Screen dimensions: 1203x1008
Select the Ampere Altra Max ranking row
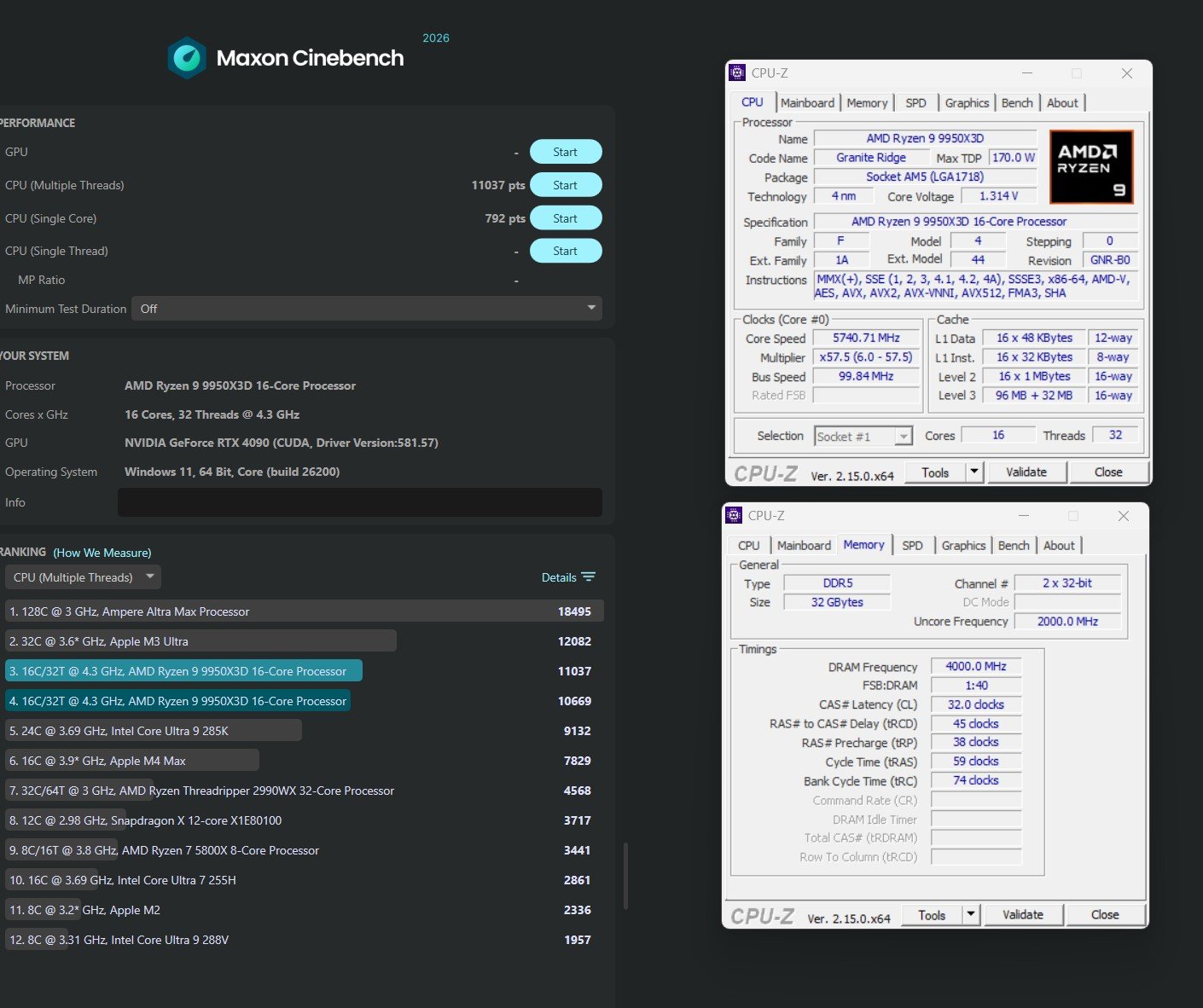click(304, 611)
